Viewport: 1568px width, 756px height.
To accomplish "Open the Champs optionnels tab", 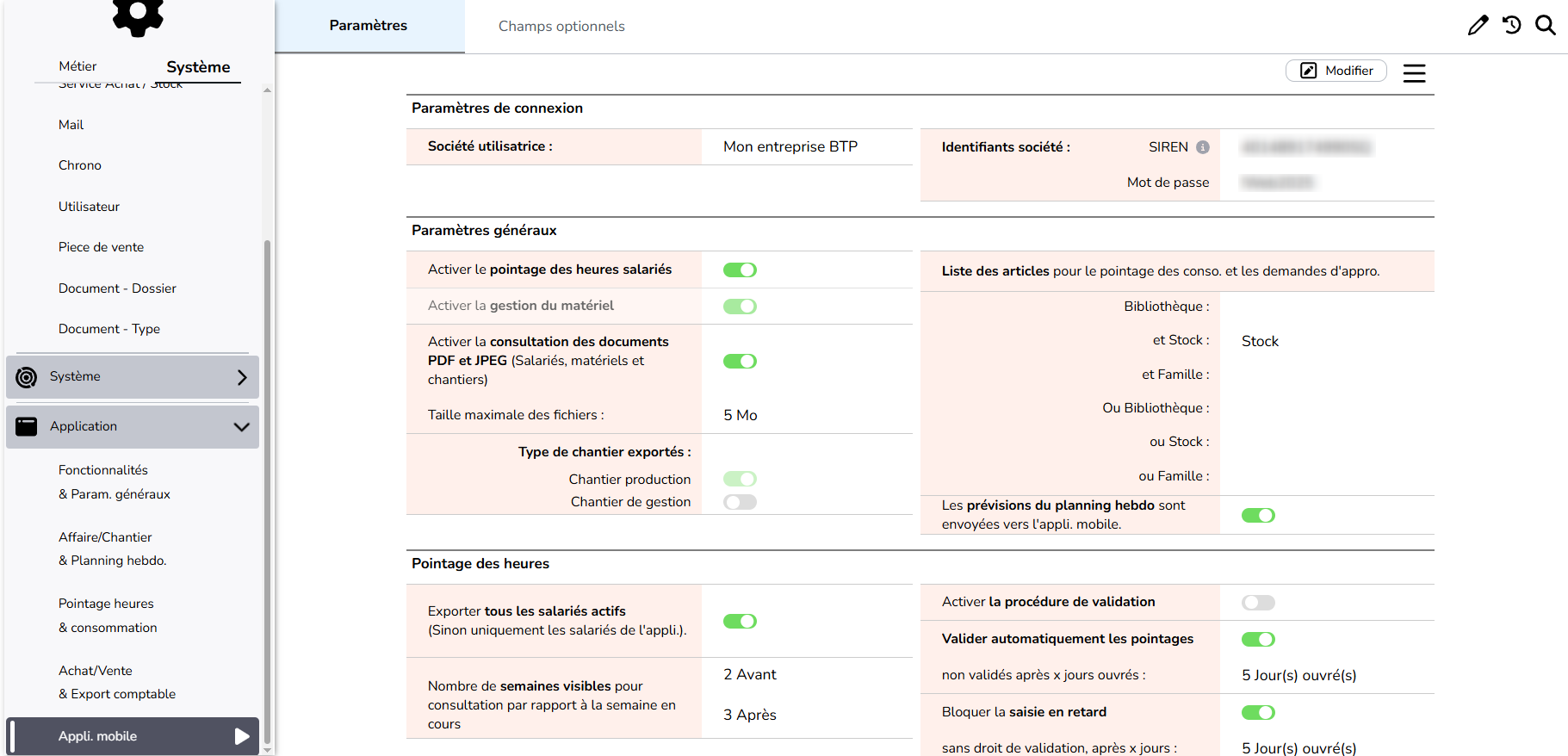I will click(x=561, y=26).
